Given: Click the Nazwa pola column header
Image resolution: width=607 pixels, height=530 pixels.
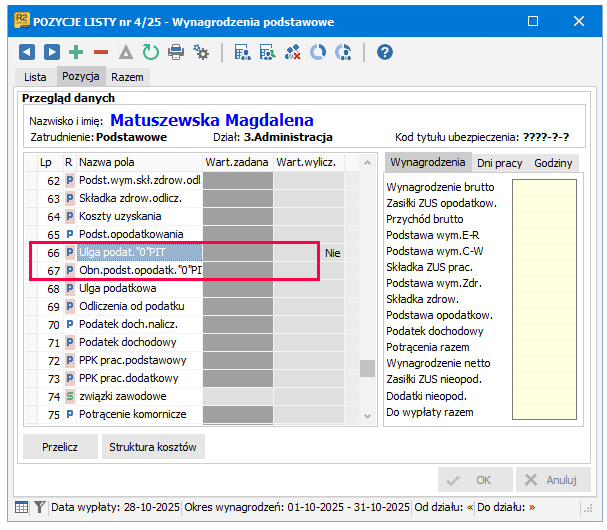Looking at the screenshot, I should pyautogui.click(x=139, y=162).
